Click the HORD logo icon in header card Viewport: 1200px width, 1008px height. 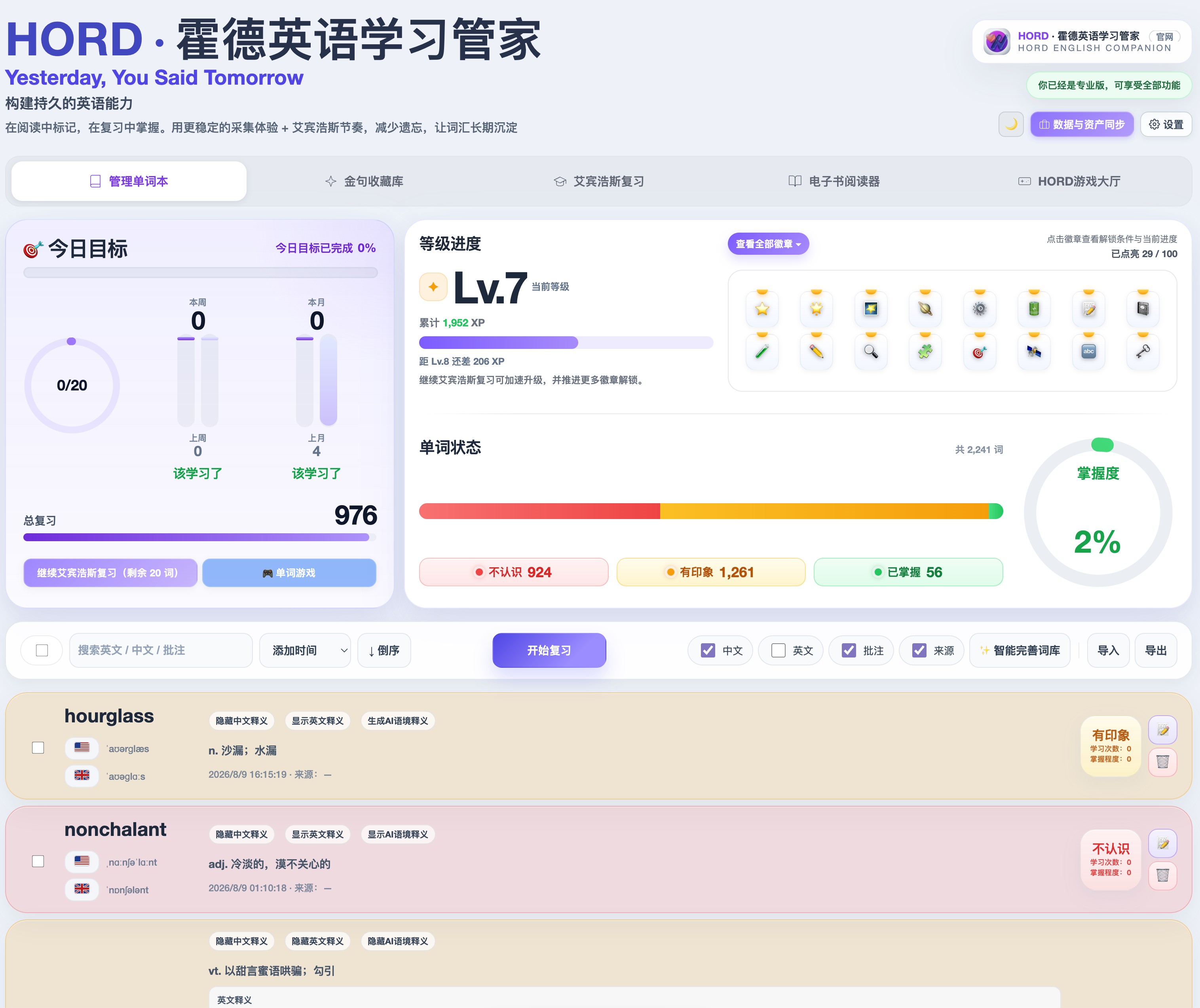997,42
